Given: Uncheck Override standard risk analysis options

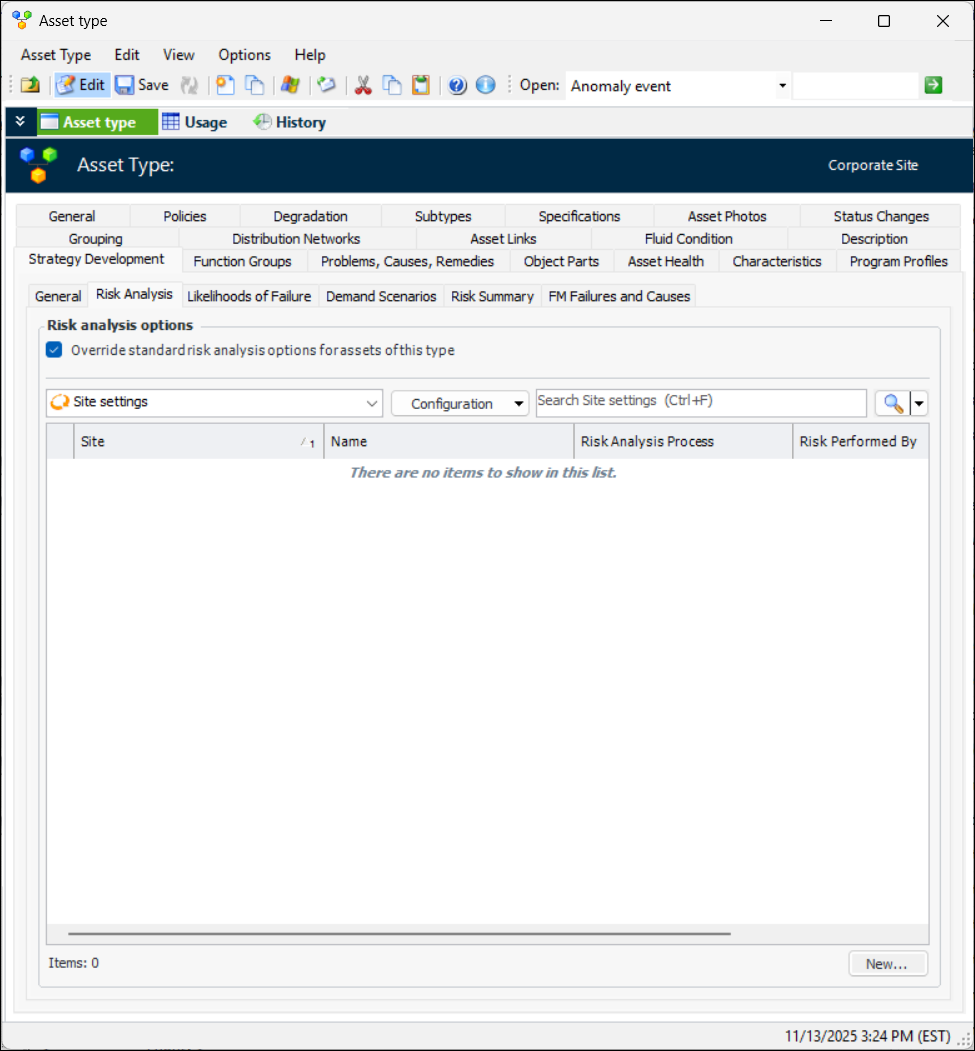Looking at the screenshot, I should coord(54,350).
